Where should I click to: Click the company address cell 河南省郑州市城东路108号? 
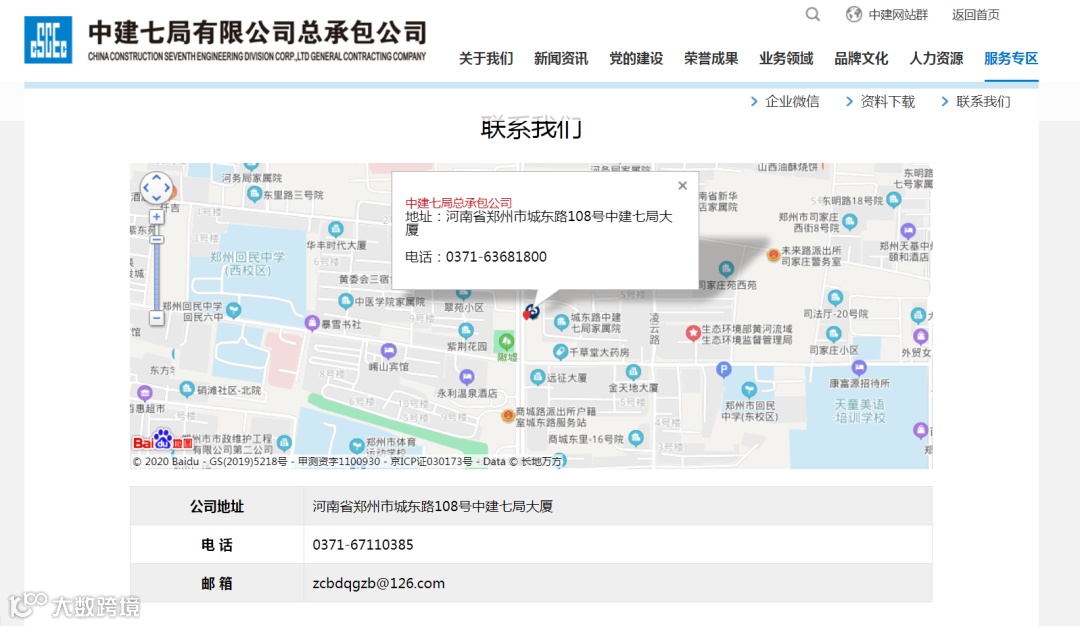click(x=433, y=506)
